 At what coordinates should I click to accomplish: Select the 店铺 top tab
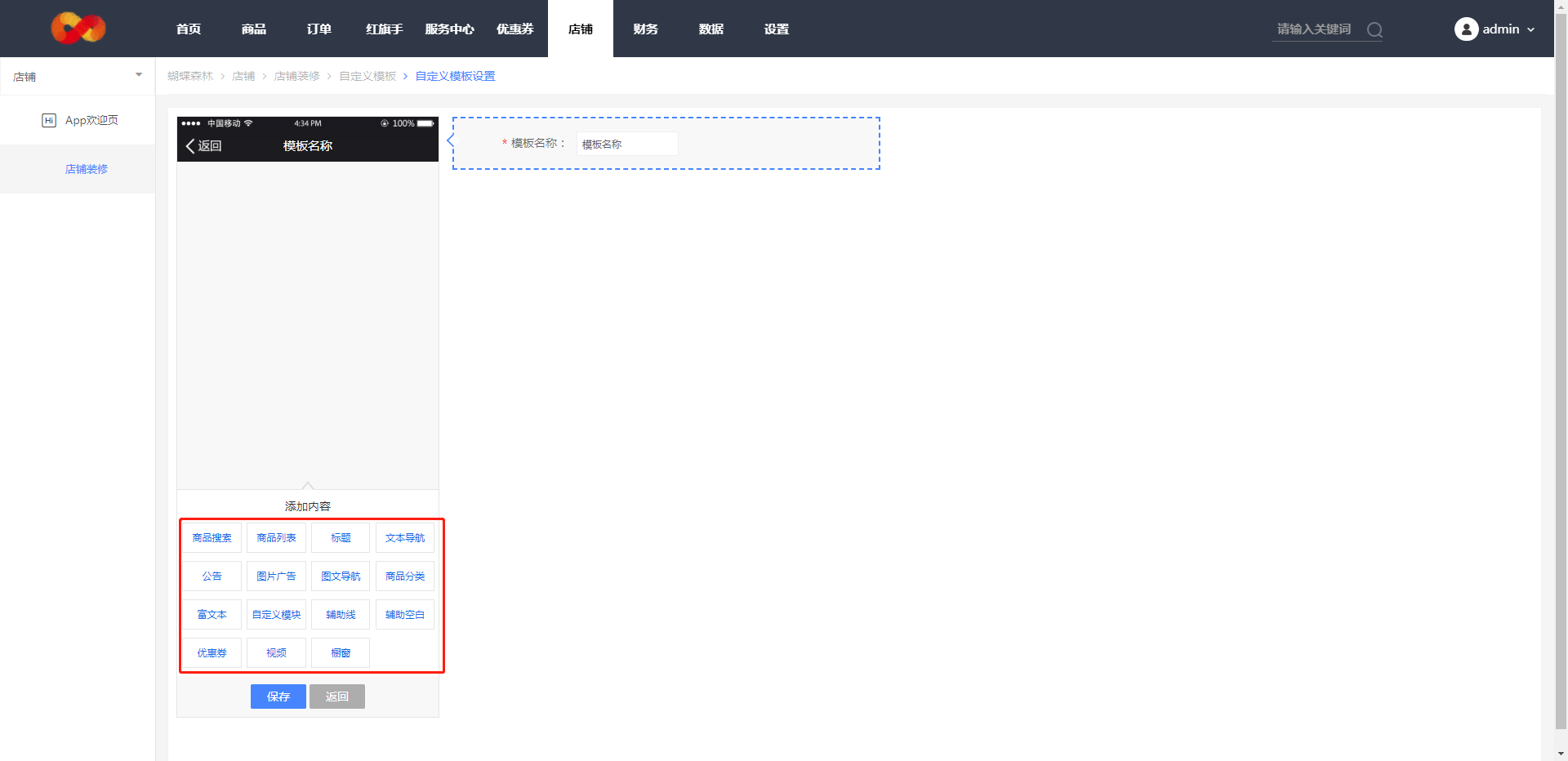coord(581,29)
